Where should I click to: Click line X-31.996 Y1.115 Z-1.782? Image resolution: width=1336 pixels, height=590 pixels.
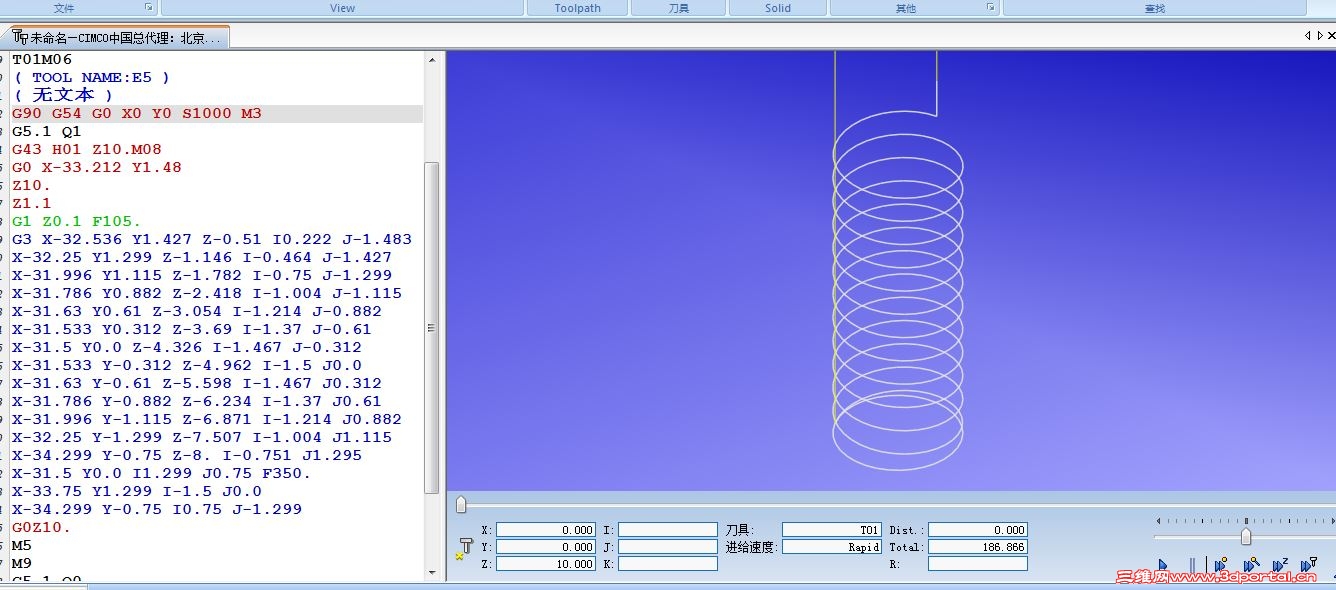coord(202,276)
